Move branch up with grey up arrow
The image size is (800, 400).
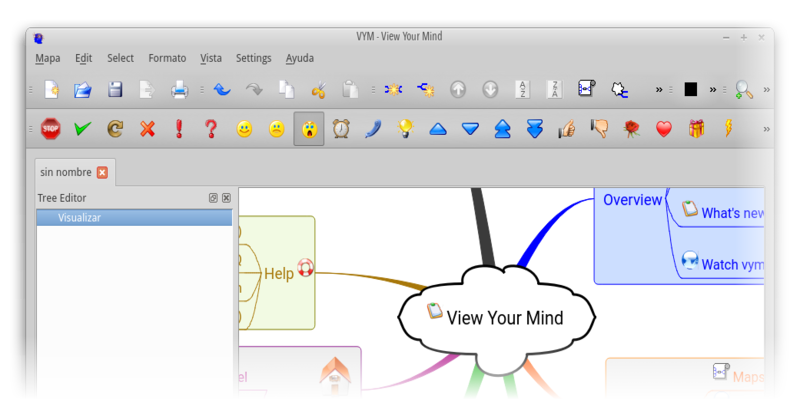point(458,90)
